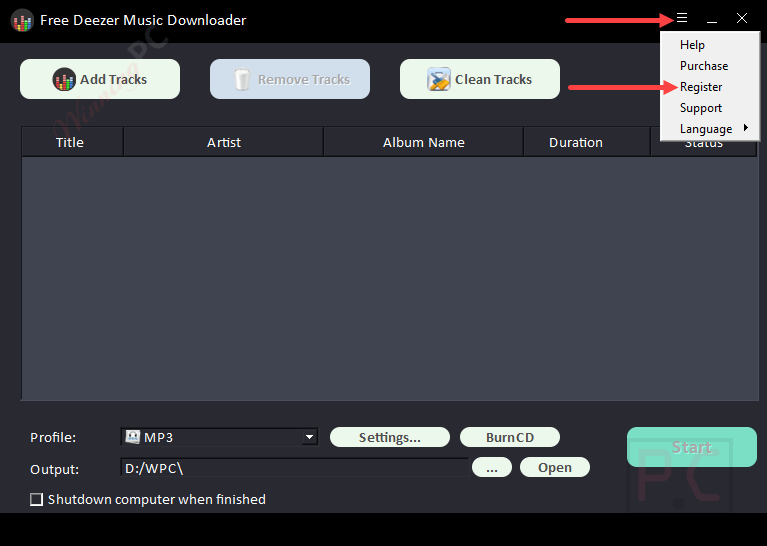This screenshot has width=767, height=546.
Task: Click the Clean Tracks button
Action: click(480, 79)
